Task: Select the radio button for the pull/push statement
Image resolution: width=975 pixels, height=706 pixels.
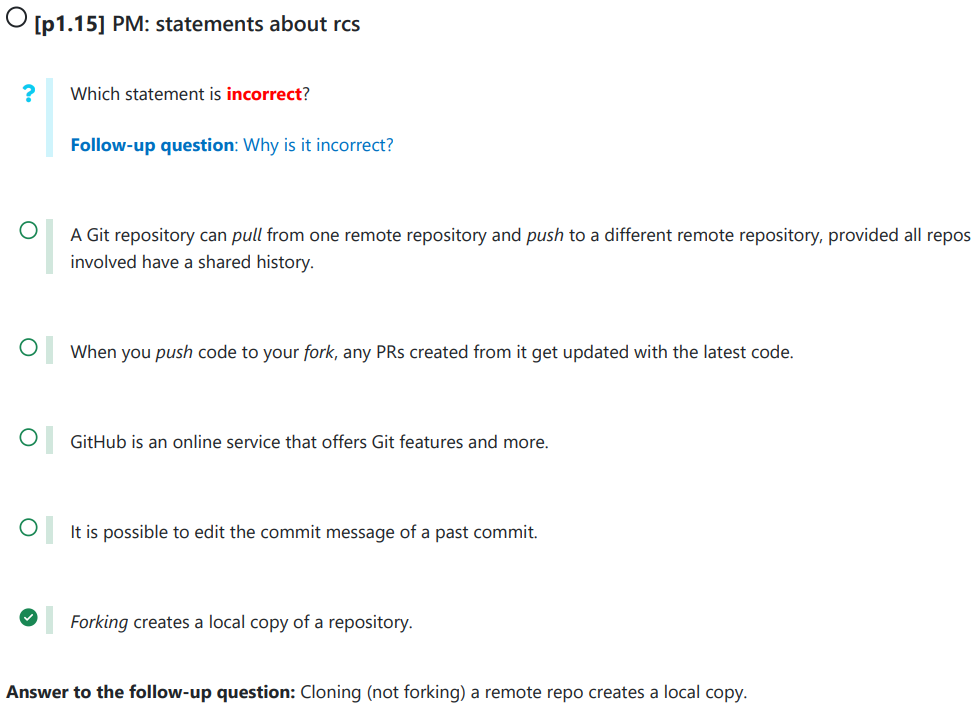Action: click(29, 233)
